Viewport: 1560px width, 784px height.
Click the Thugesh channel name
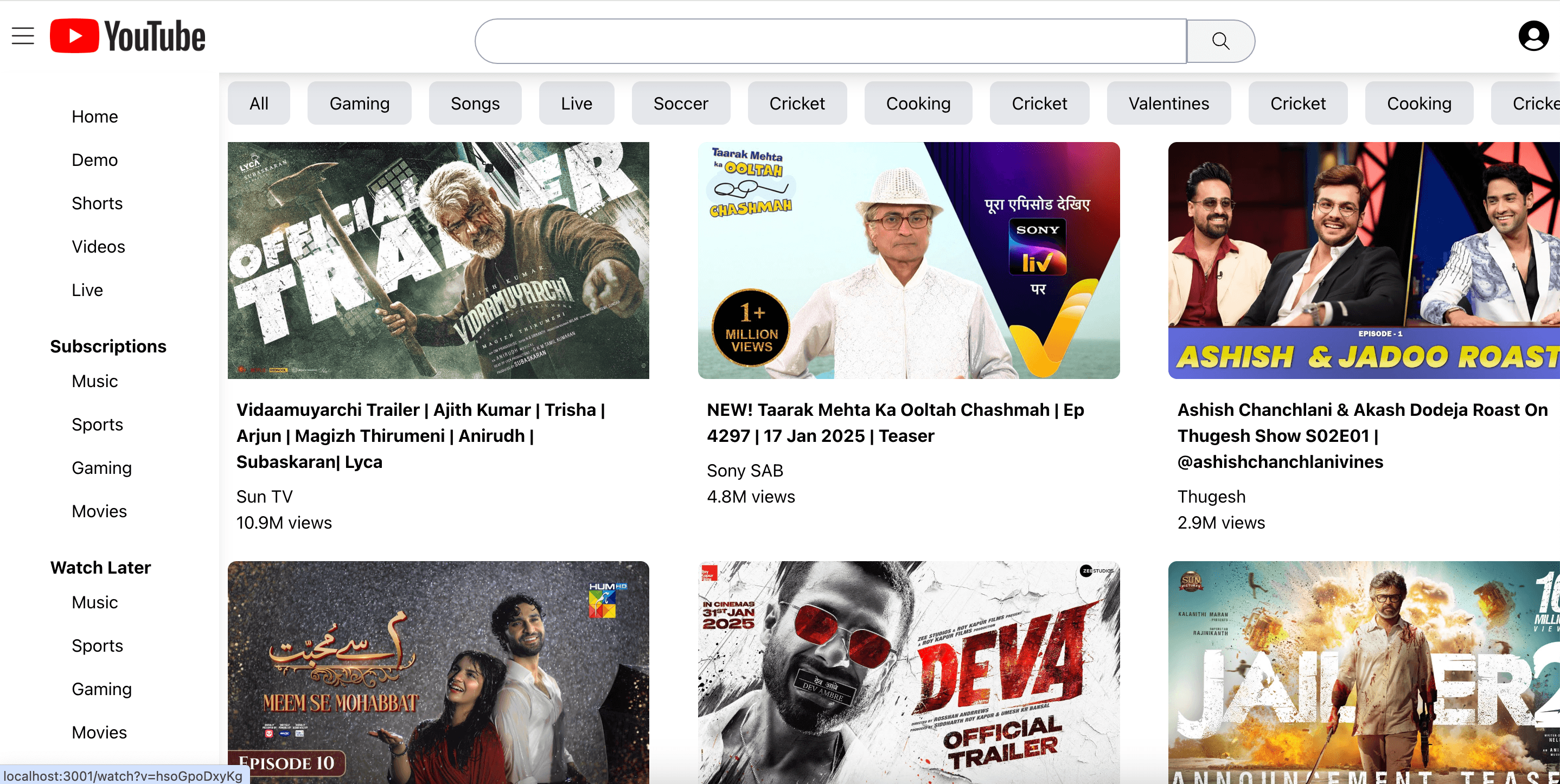(x=1211, y=497)
